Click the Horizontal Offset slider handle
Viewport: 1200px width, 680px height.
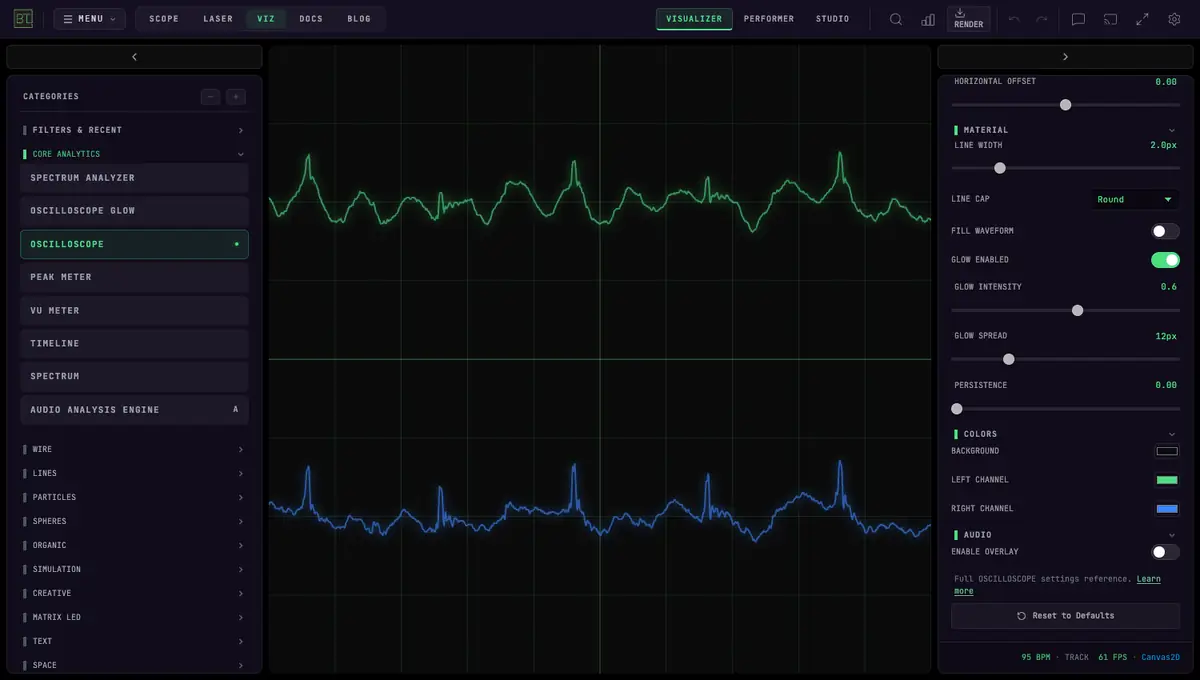click(1065, 105)
